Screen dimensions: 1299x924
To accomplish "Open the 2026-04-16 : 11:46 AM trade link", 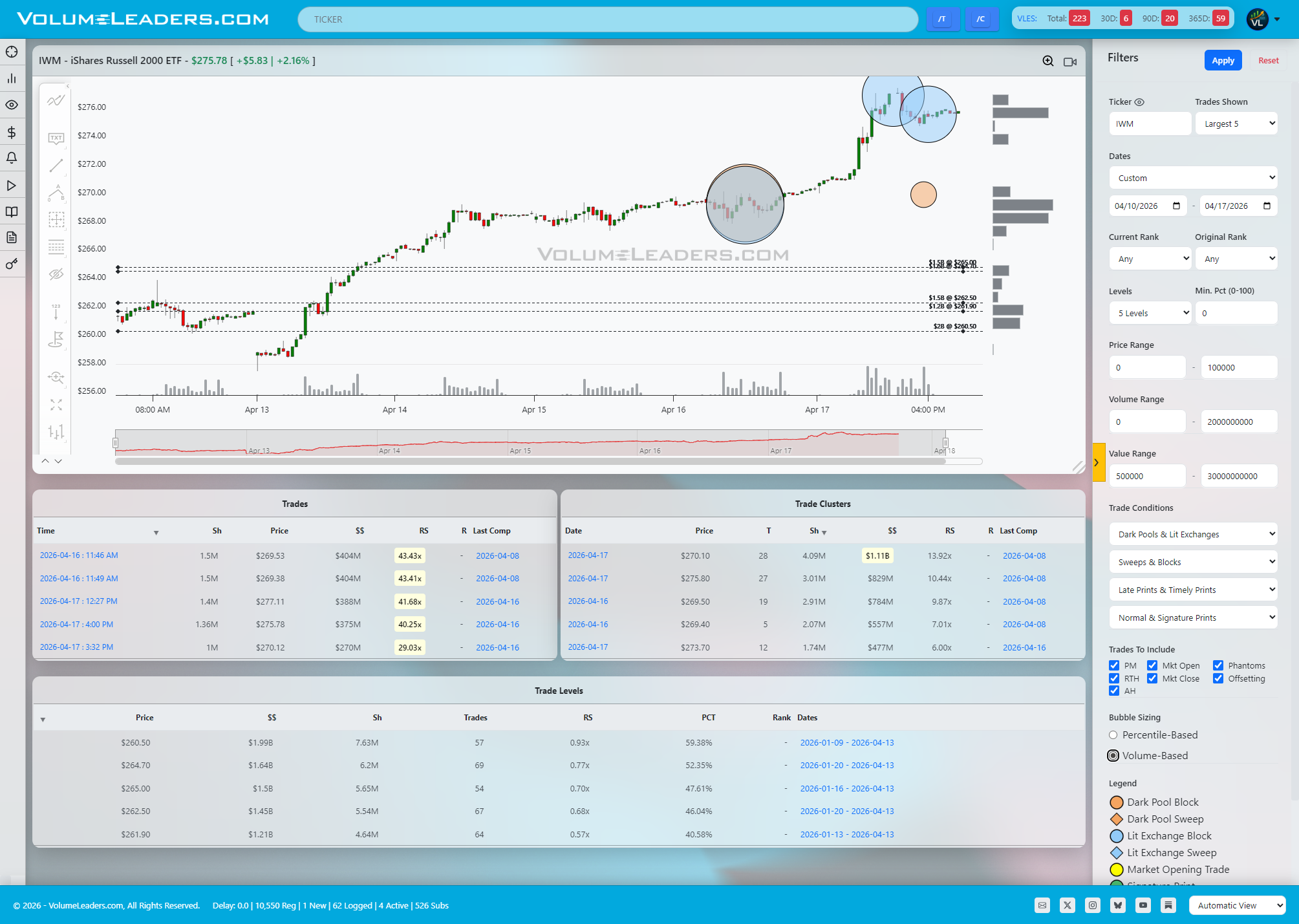I will (79, 555).
